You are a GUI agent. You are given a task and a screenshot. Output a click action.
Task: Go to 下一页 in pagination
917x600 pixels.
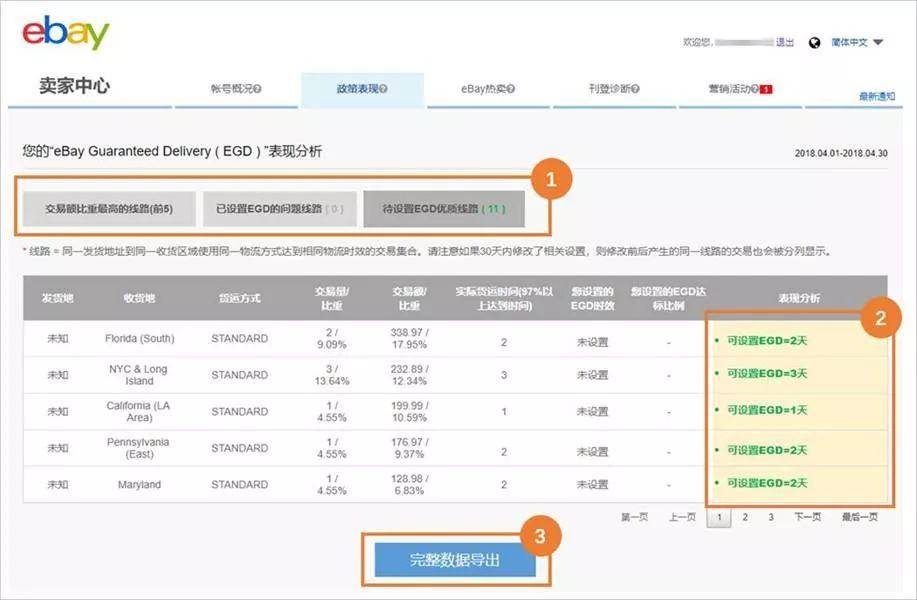click(x=808, y=517)
